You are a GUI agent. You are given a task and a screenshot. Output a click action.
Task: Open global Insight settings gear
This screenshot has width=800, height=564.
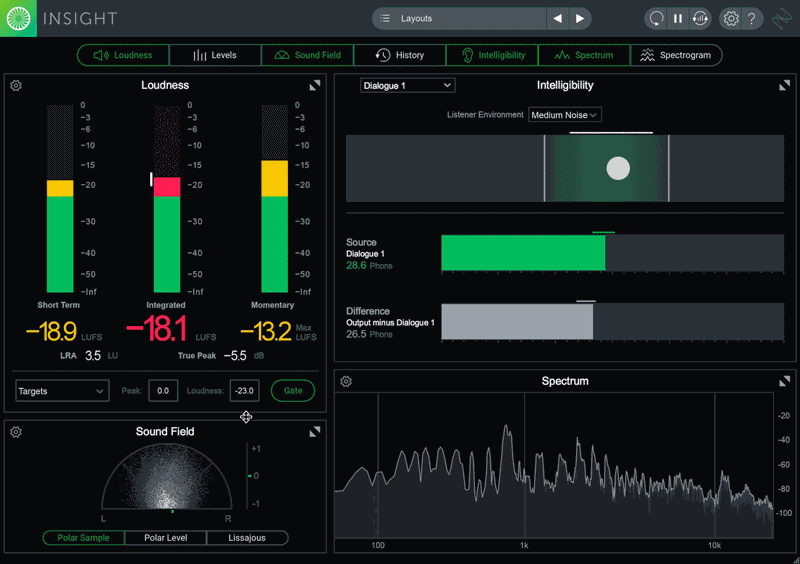coord(731,18)
